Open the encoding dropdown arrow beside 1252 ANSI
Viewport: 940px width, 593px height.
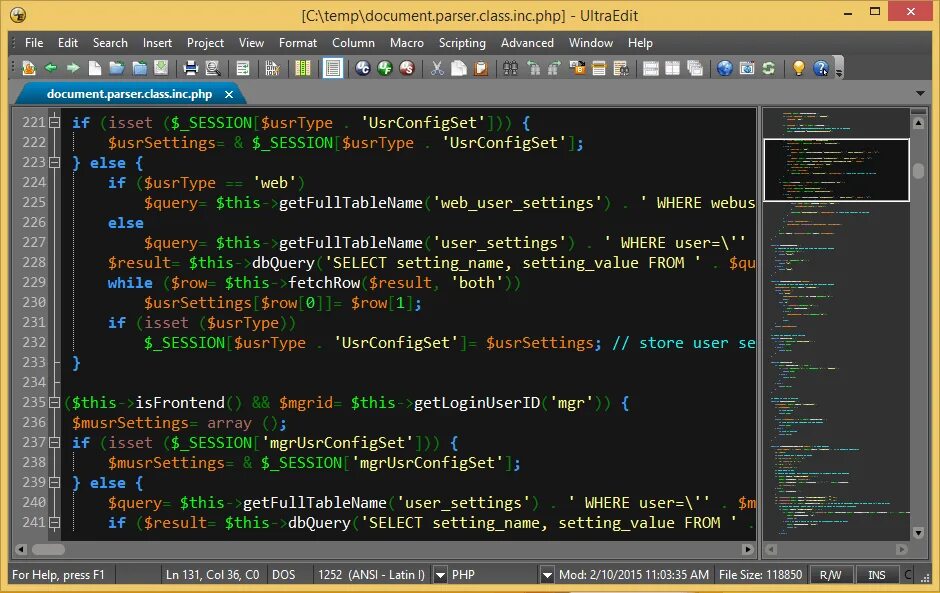[440, 575]
